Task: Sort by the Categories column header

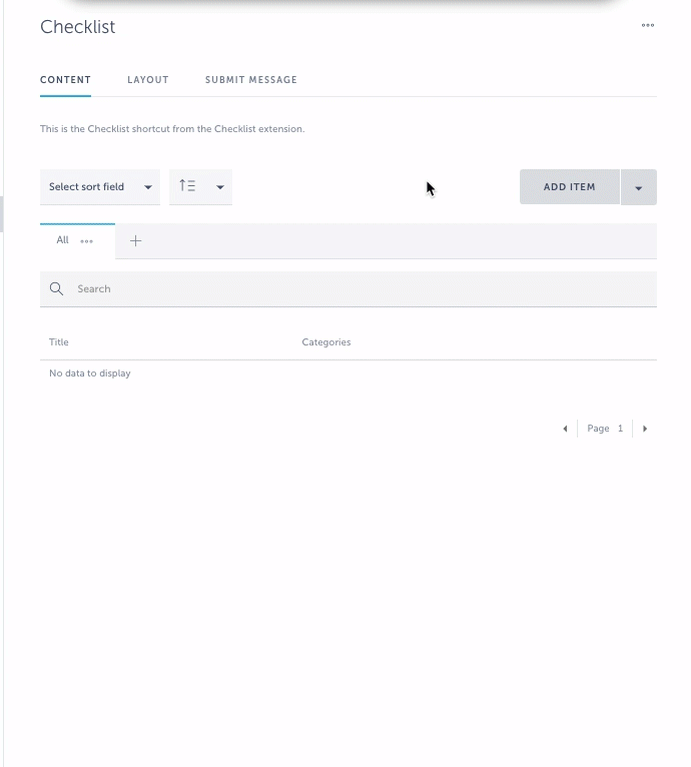Action: pos(326,342)
